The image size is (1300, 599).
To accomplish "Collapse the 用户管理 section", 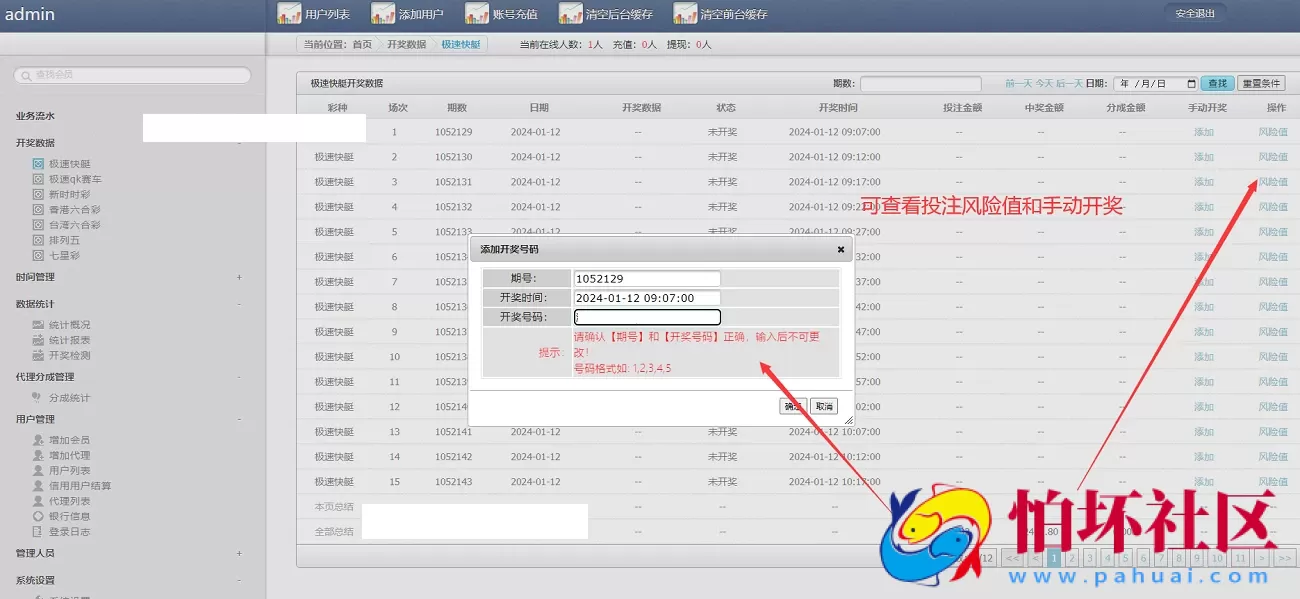I will pos(239,421).
